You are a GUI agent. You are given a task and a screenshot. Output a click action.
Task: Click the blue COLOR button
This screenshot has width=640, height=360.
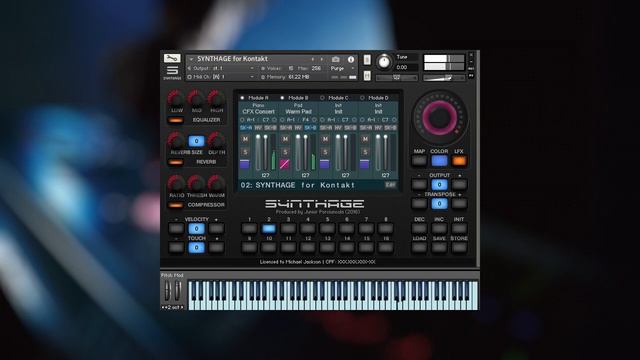tap(439, 161)
